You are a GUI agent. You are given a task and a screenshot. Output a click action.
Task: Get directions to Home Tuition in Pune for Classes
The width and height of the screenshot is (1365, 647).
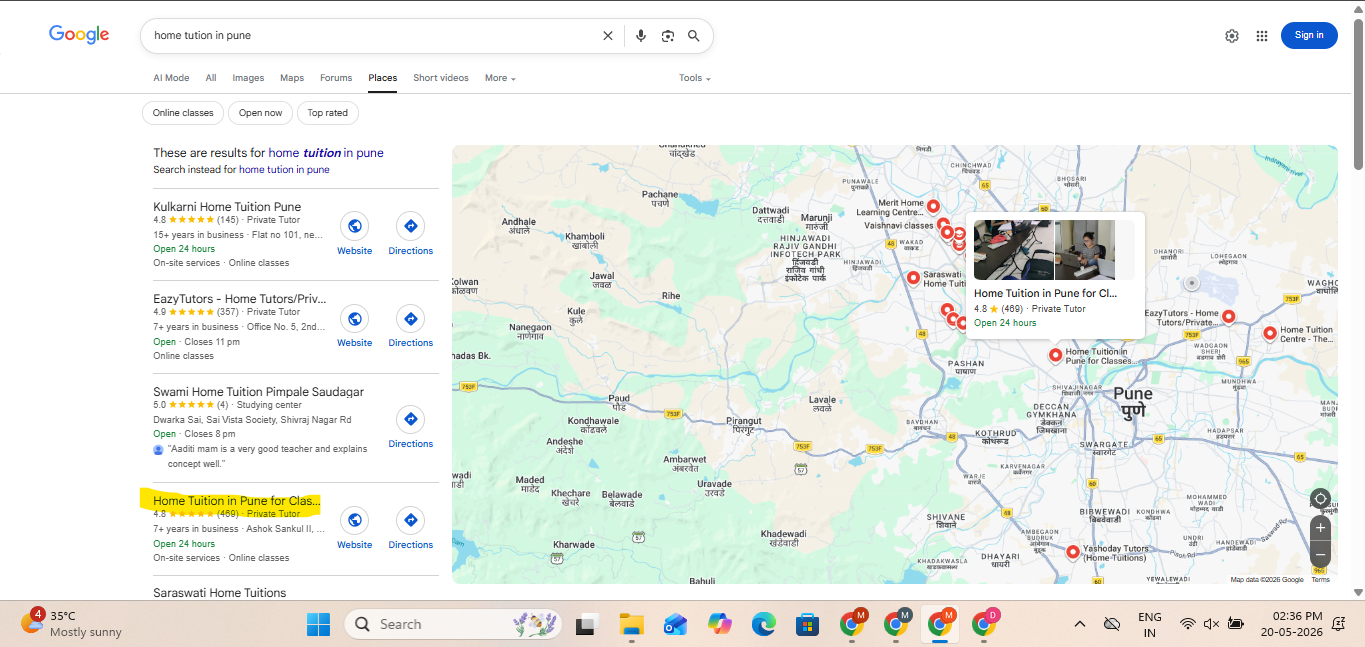[410, 520]
